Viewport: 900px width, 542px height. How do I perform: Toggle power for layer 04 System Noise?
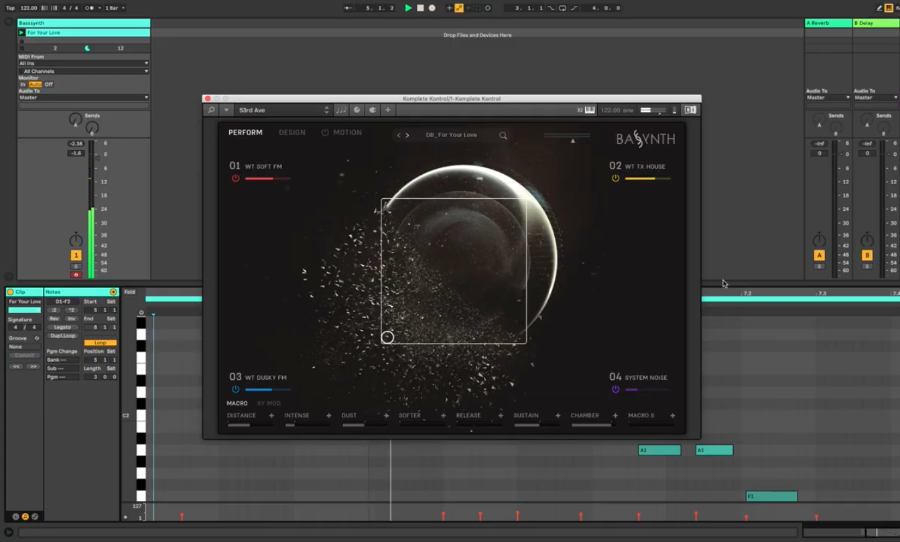pos(616,389)
